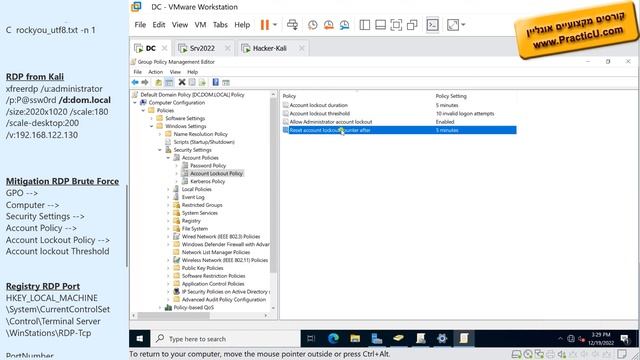Select Restricted Groups in the tree
This screenshot has height=360, width=640.
202,205
